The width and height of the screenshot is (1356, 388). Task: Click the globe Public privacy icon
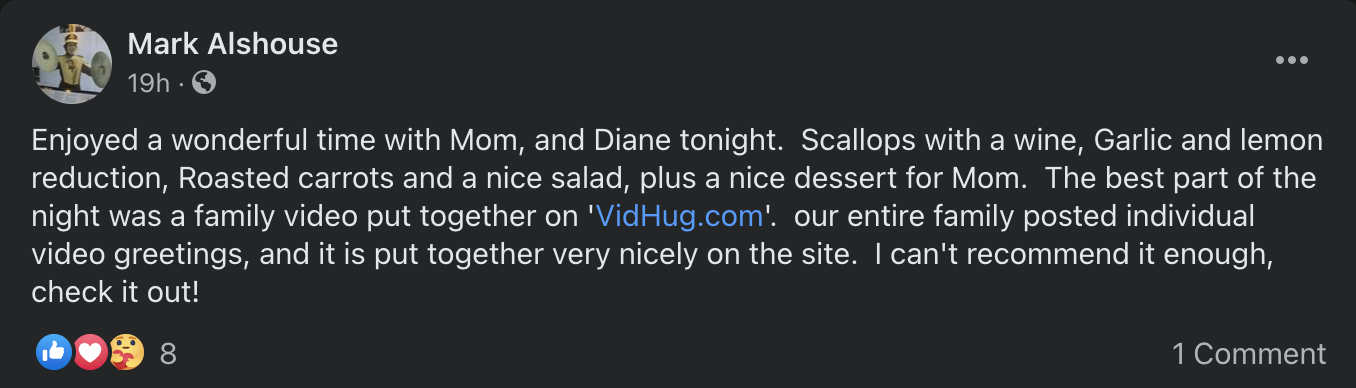(x=203, y=84)
